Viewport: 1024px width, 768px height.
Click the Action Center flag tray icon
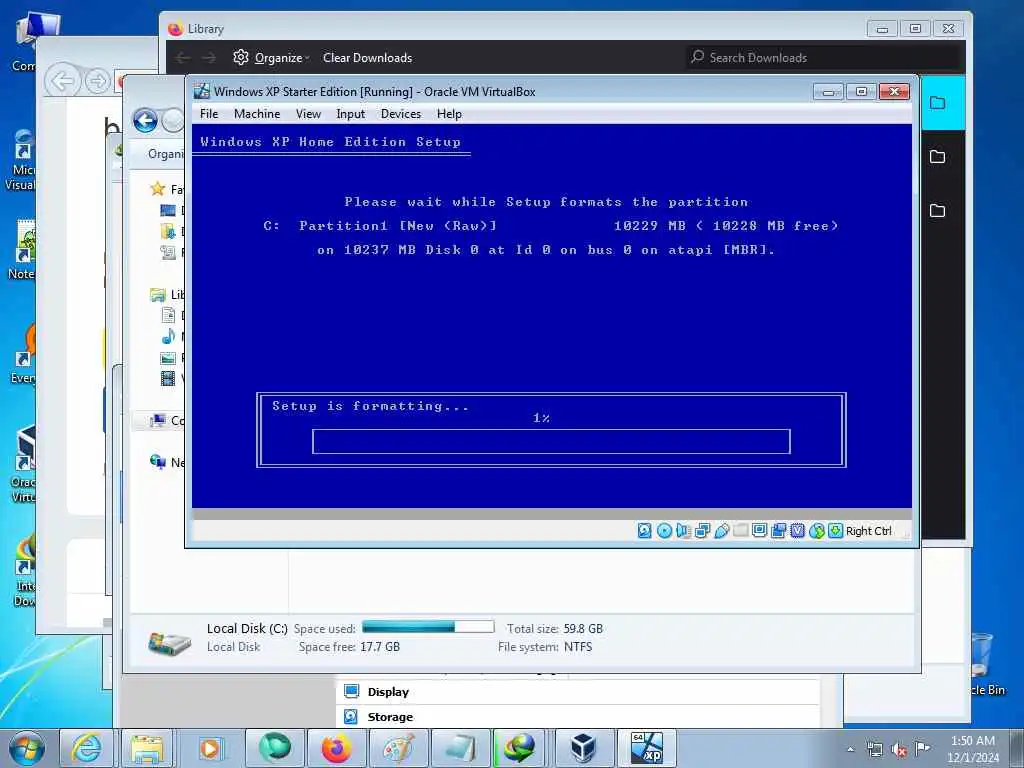coord(923,749)
